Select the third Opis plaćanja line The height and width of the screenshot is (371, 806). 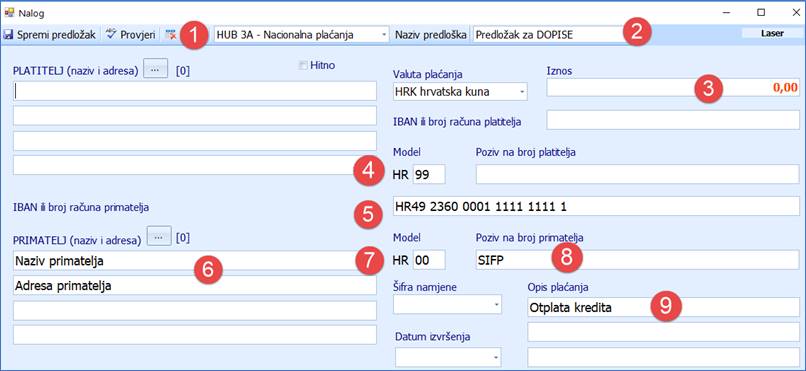pyautogui.click(x=663, y=357)
